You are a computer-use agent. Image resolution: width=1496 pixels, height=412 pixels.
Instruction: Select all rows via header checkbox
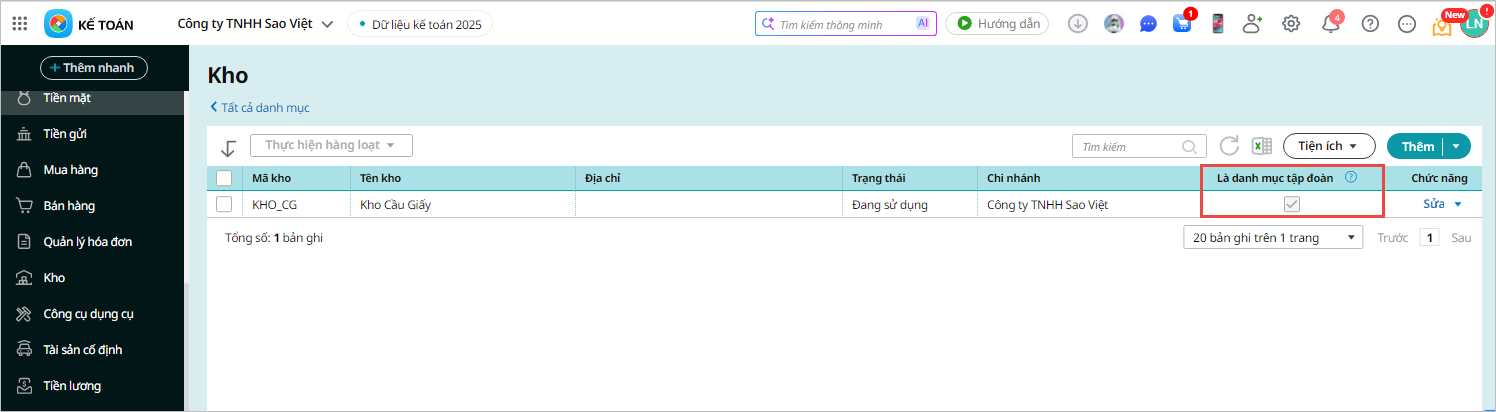click(x=224, y=178)
